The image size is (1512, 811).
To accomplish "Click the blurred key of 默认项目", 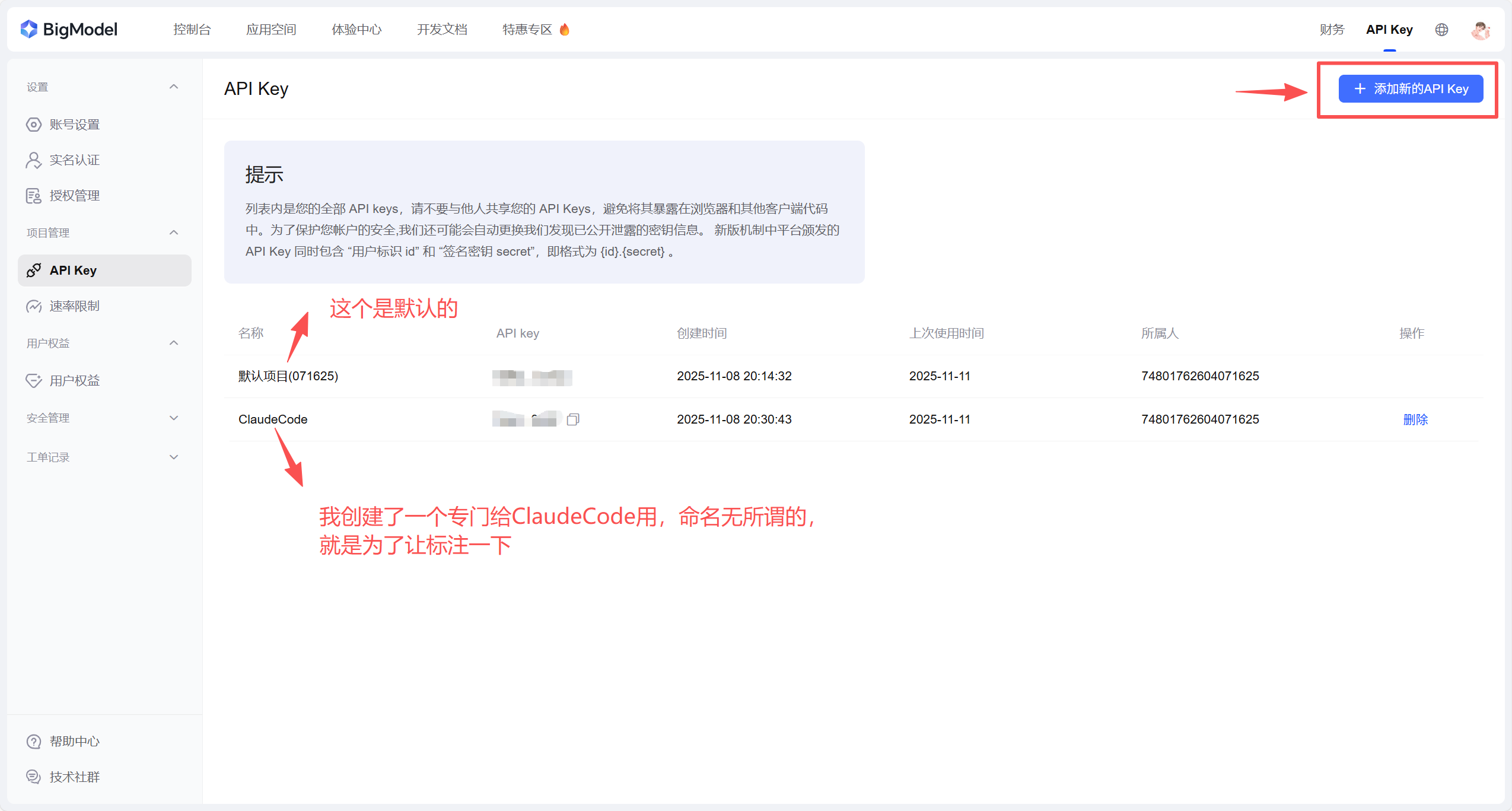I will [532, 377].
